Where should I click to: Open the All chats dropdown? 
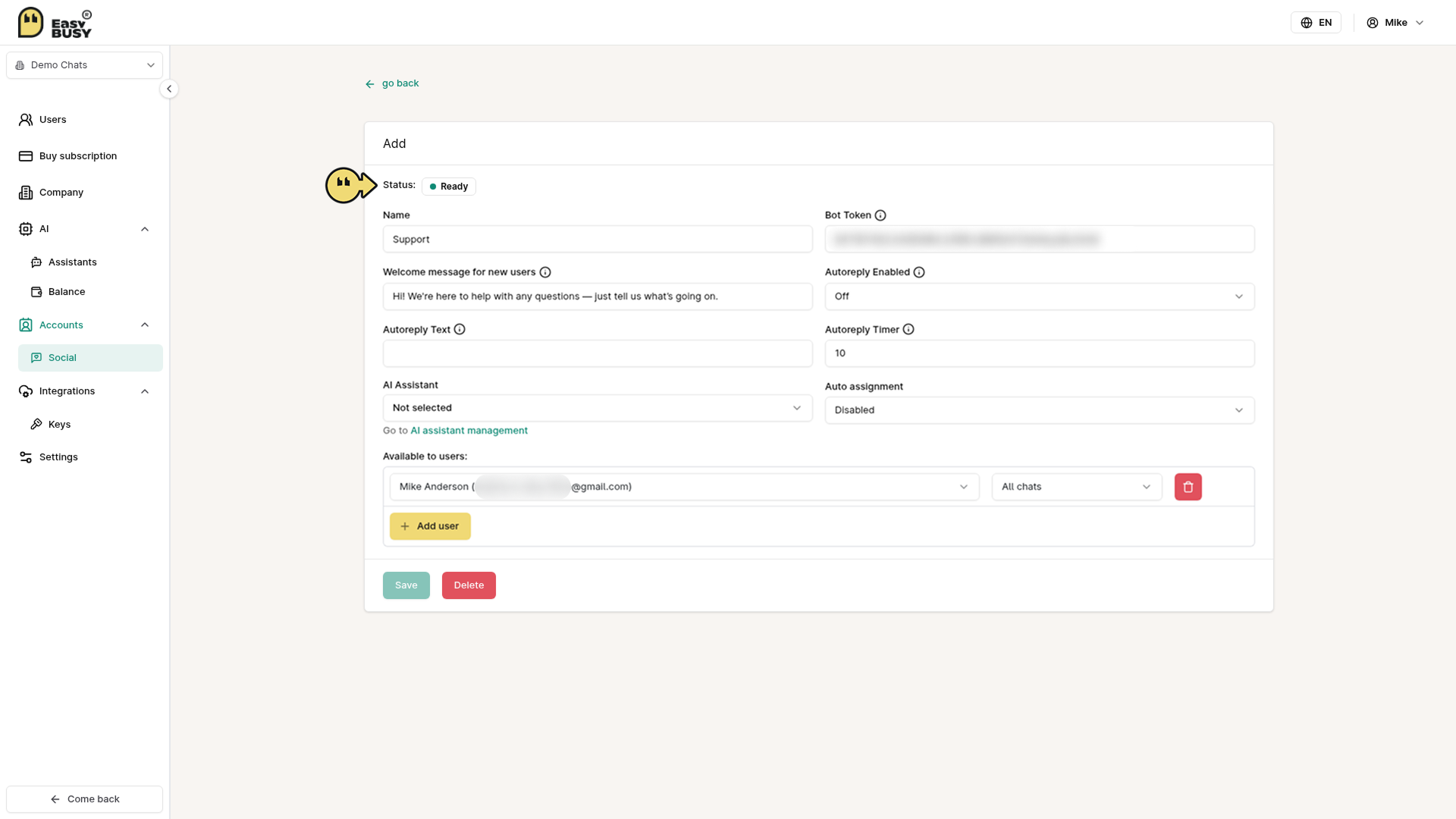click(x=1076, y=487)
